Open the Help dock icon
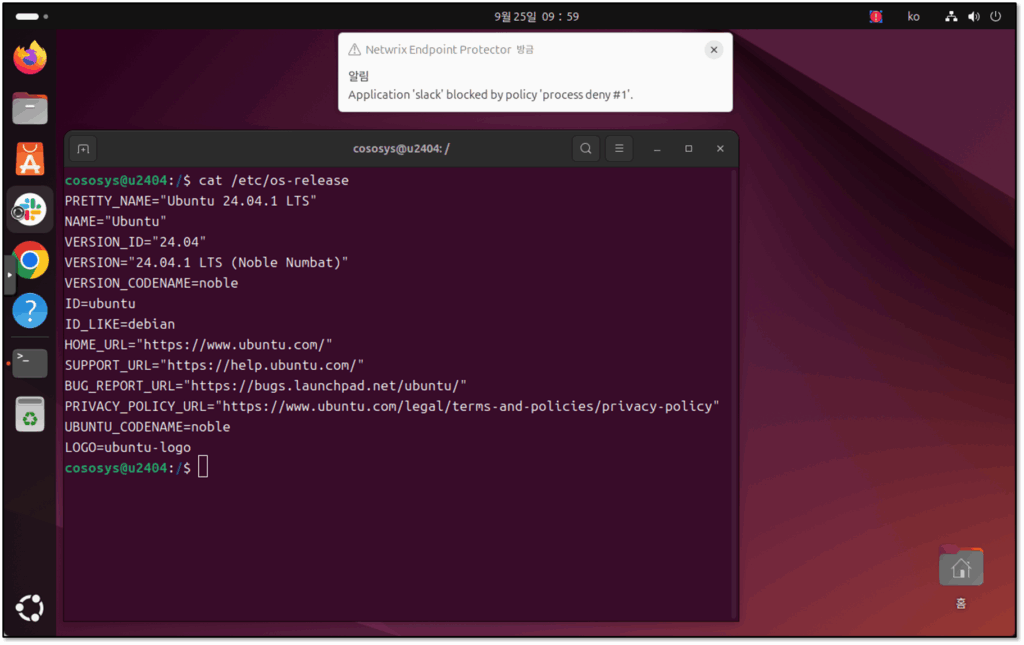This screenshot has height=645, width=1024. click(30, 311)
